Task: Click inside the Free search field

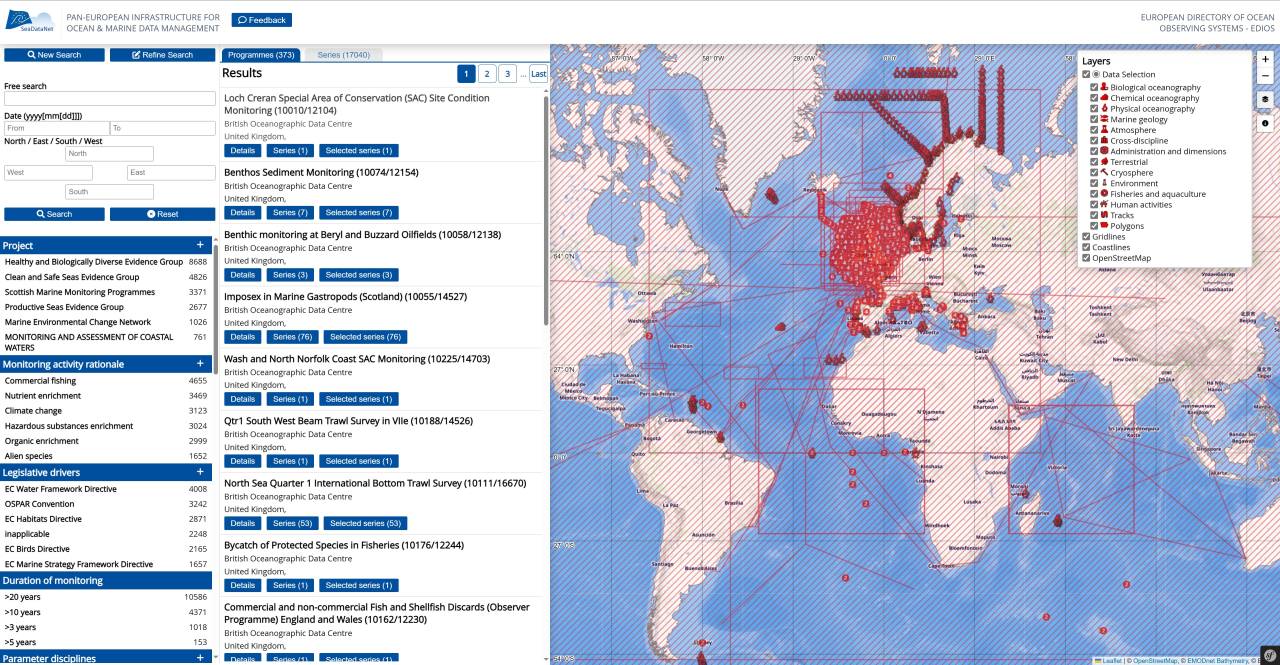Action: (x=109, y=98)
